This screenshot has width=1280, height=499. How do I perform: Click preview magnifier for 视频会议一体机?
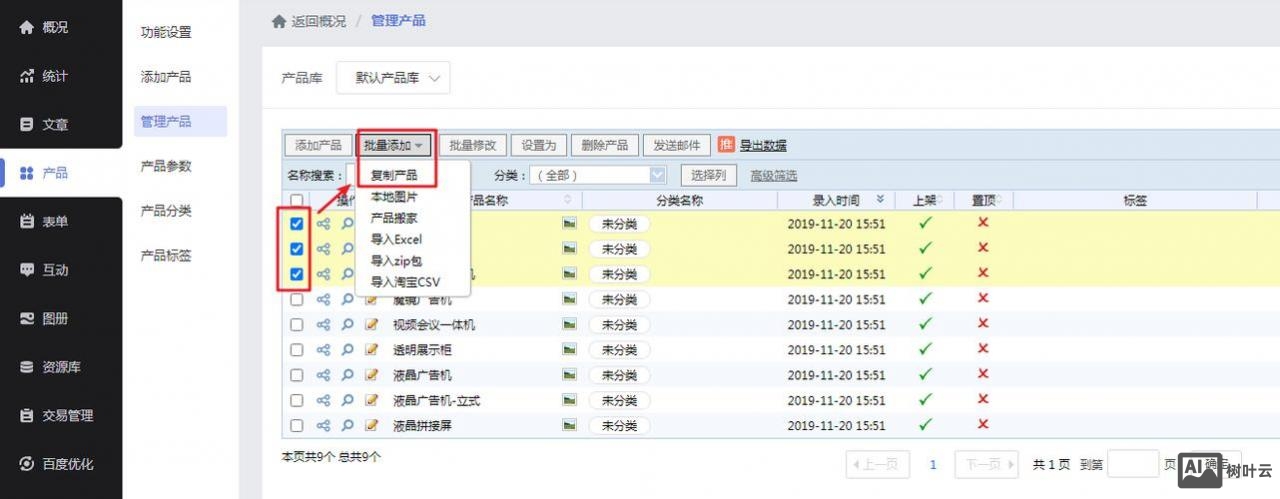(347, 324)
